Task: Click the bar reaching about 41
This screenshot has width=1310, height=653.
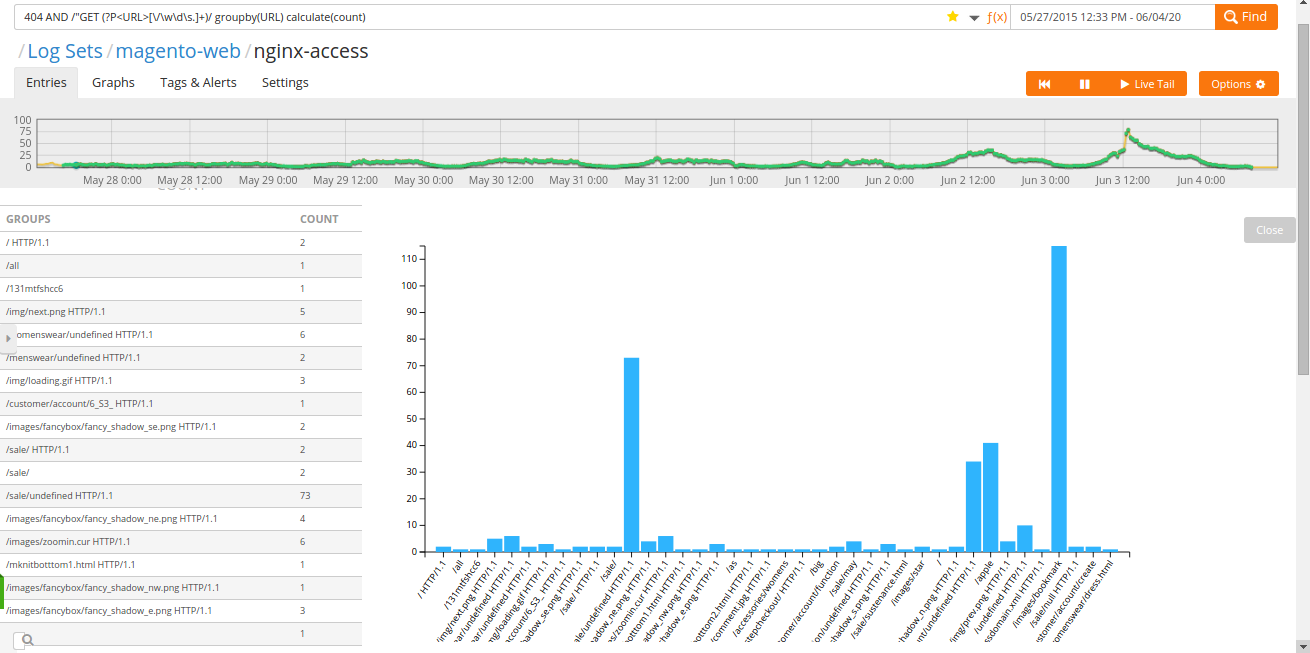Action: (x=991, y=497)
